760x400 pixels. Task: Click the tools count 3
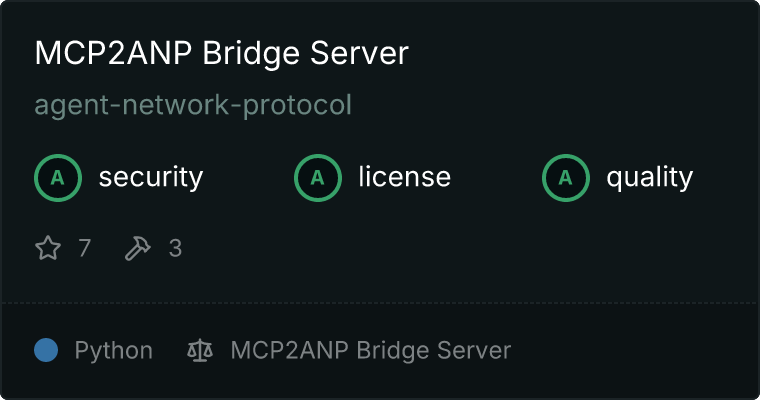(x=175, y=248)
